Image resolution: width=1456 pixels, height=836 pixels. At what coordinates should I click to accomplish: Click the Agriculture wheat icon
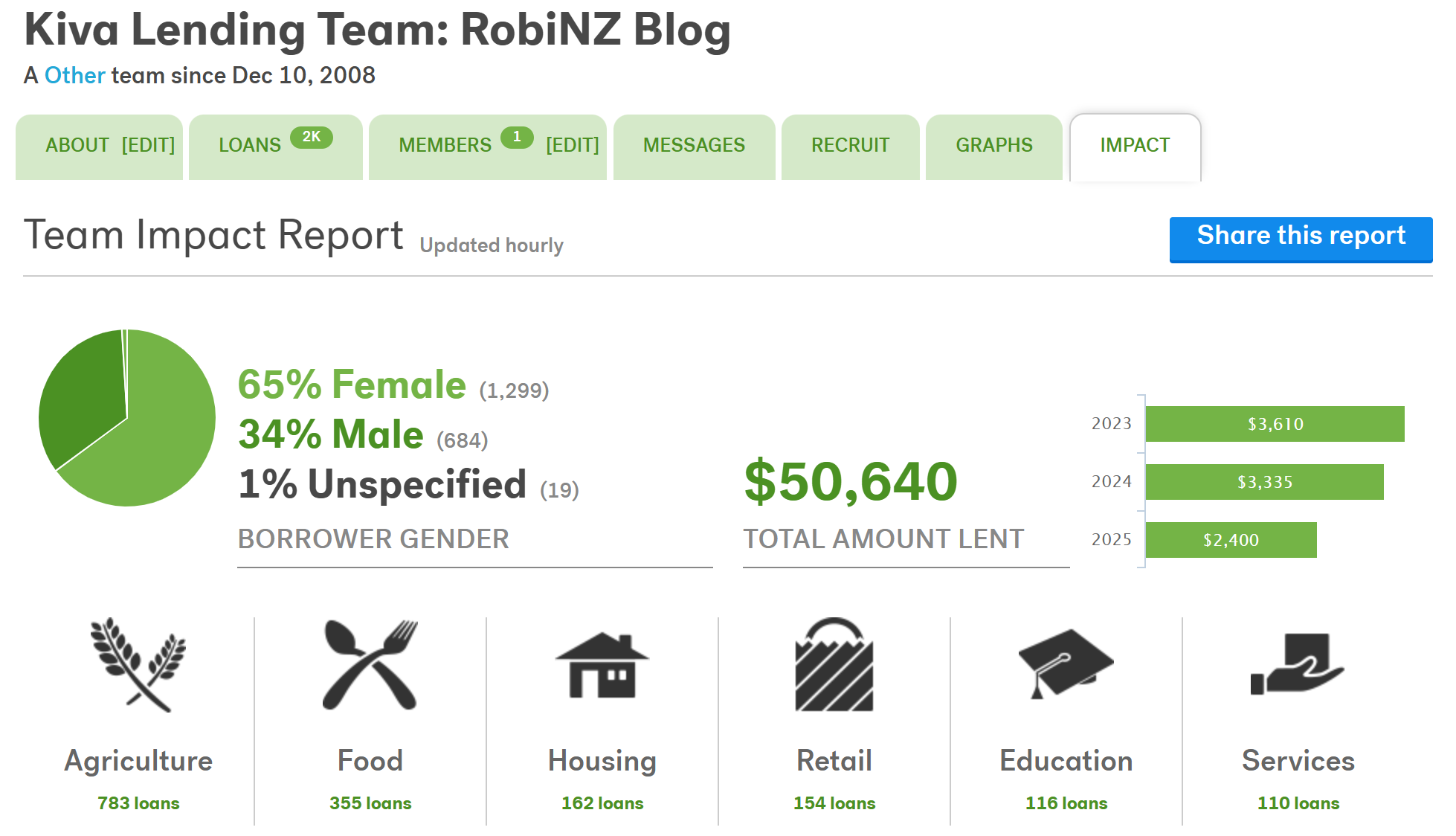138,664
